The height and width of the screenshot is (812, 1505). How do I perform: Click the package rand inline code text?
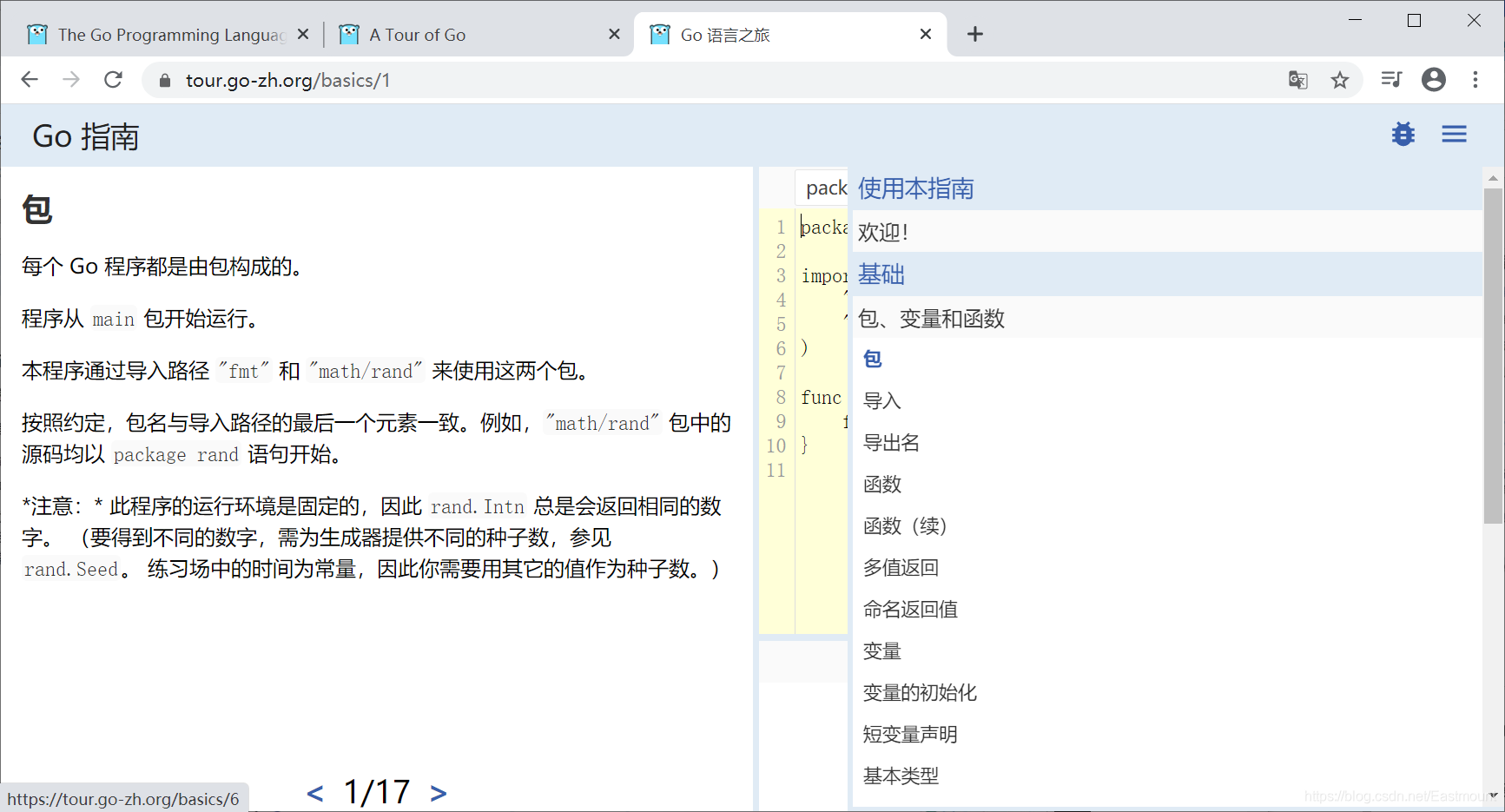pyautogui.click(x=175, y=454)
